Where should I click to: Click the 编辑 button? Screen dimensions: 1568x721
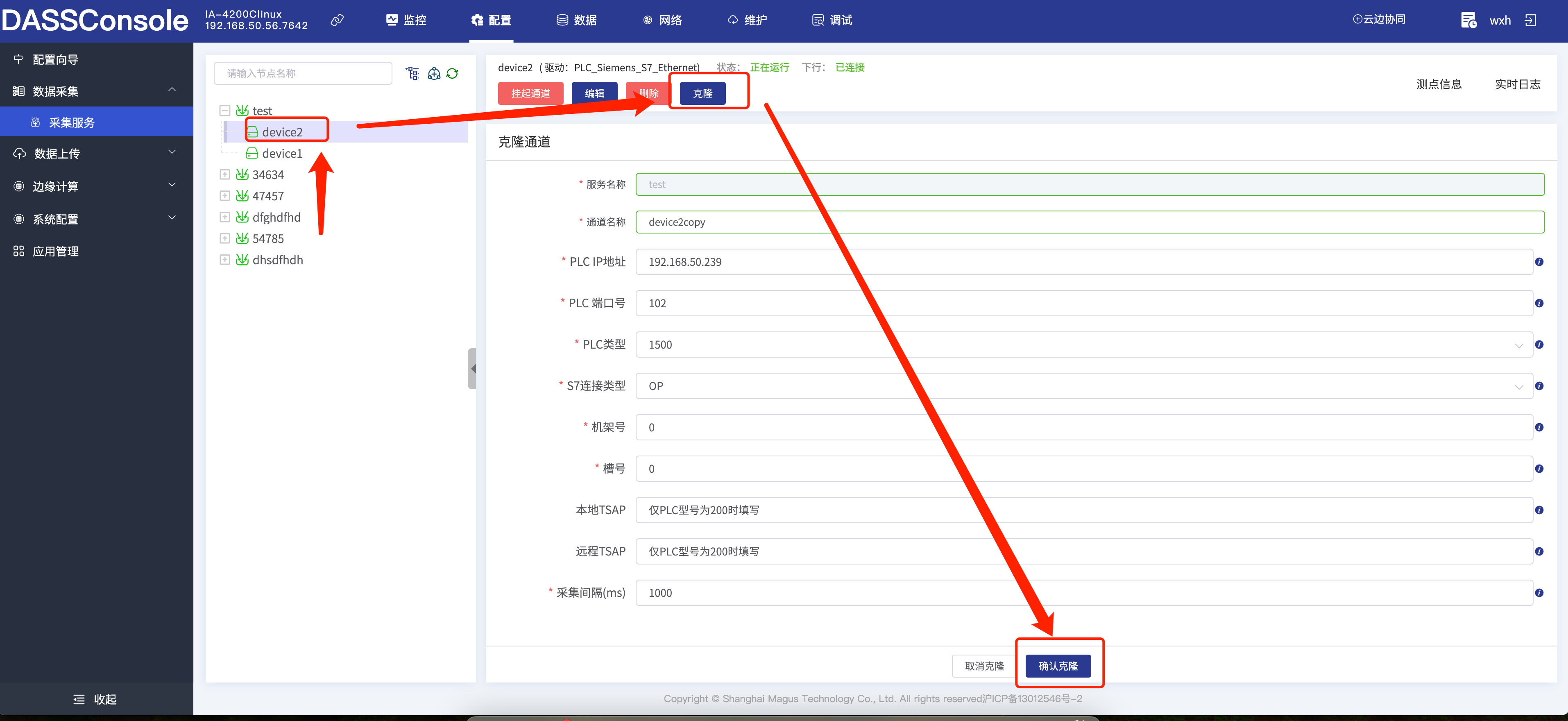pos(595,93)
